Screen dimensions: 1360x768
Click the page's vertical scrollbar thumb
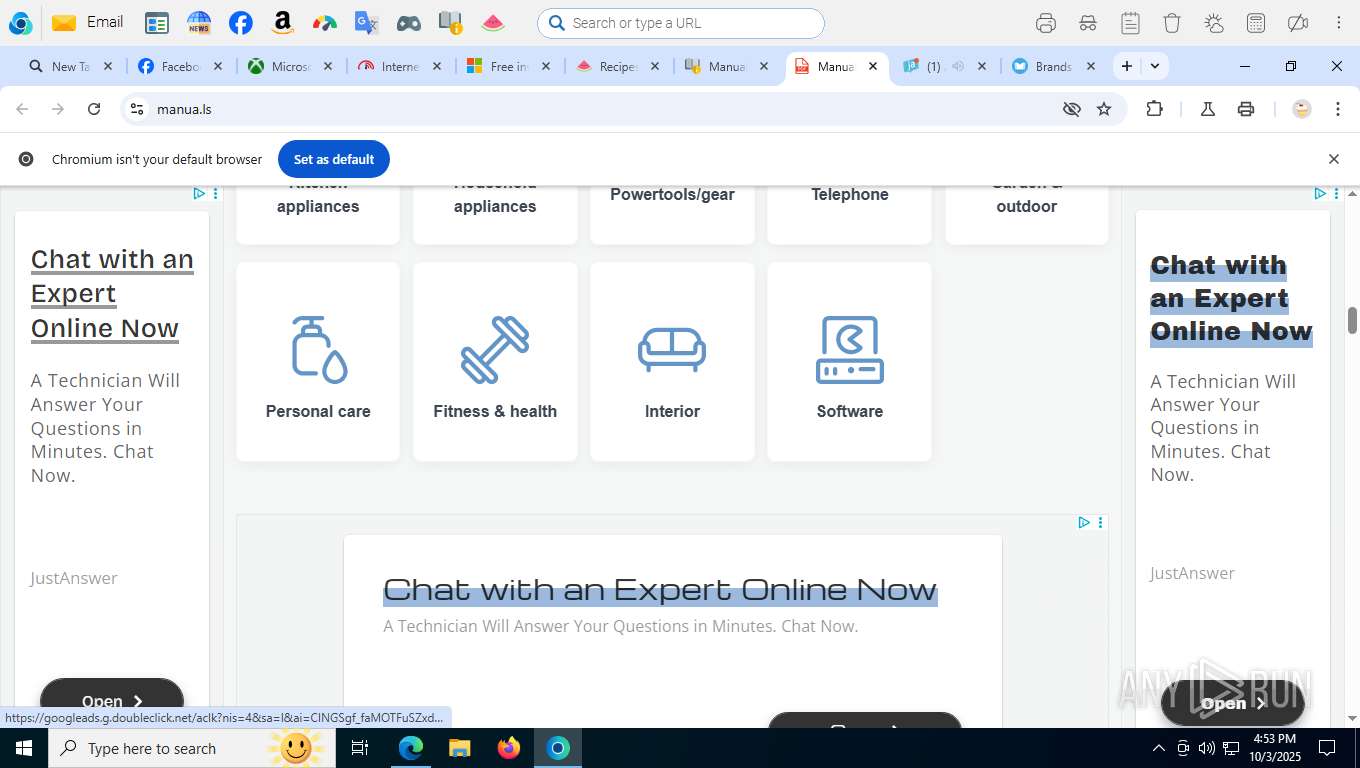click(1352, 321)
